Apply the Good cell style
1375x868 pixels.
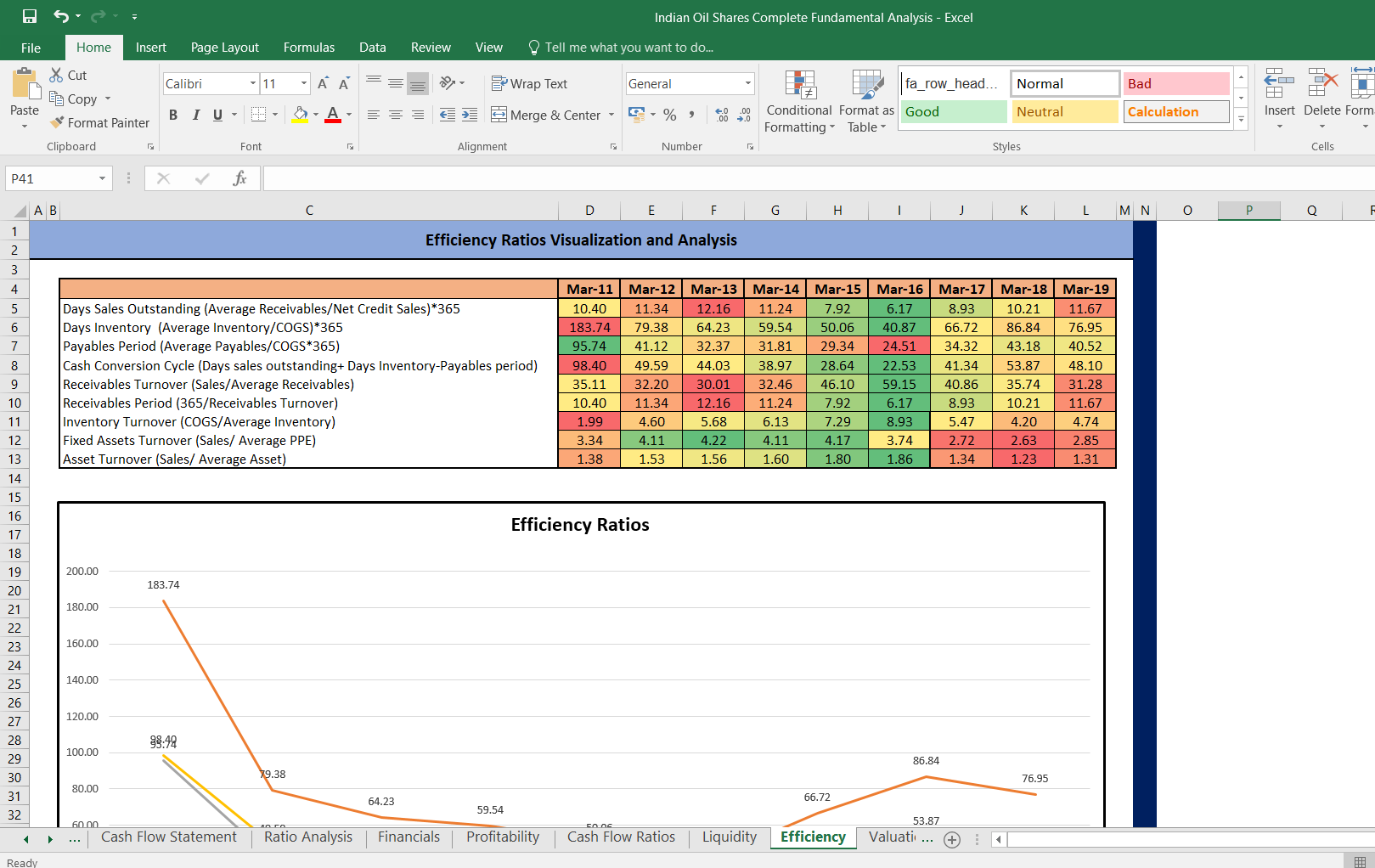[954, 111]
